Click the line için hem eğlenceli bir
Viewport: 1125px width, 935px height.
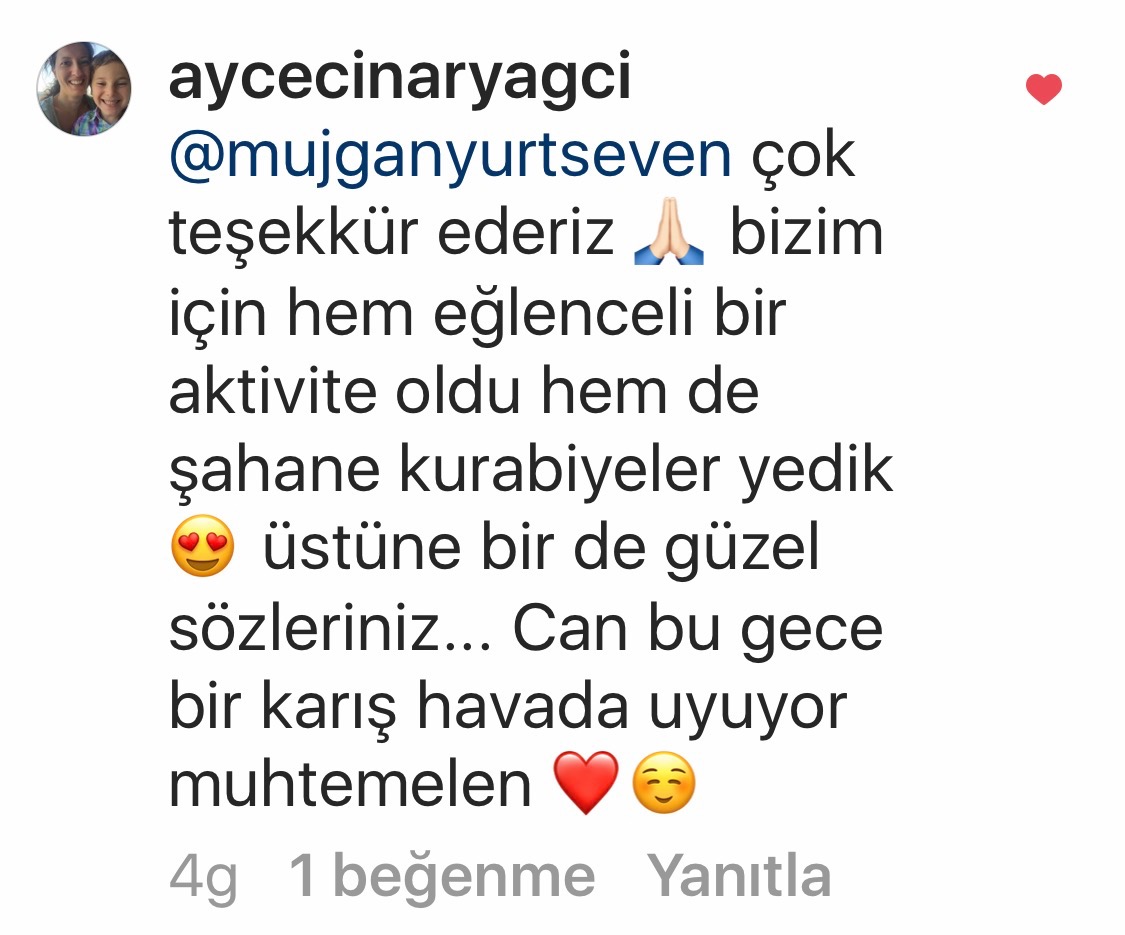click(478, 315)
